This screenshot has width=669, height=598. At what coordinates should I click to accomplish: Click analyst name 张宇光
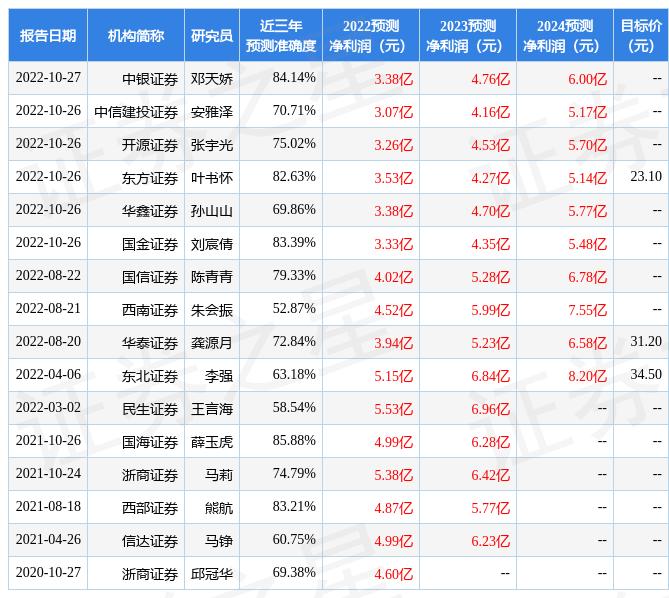pyautogui.click(x=212, y=145)
